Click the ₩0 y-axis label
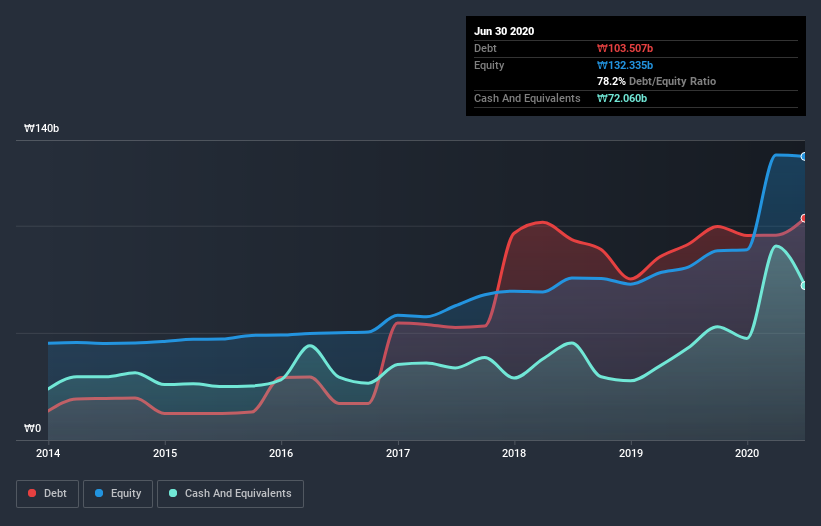The width and height of the screenshot is (821, 526). (x=32, y=428)
